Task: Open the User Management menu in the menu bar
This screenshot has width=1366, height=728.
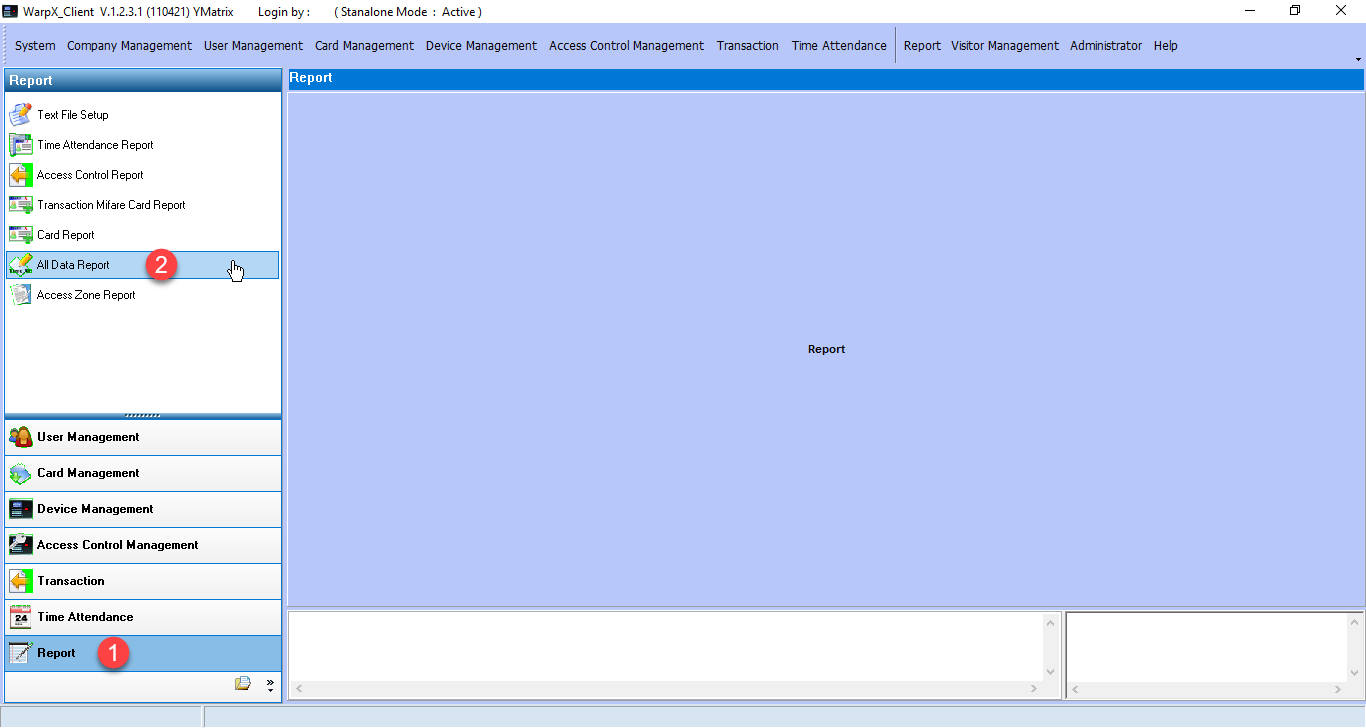Action: 253,45
